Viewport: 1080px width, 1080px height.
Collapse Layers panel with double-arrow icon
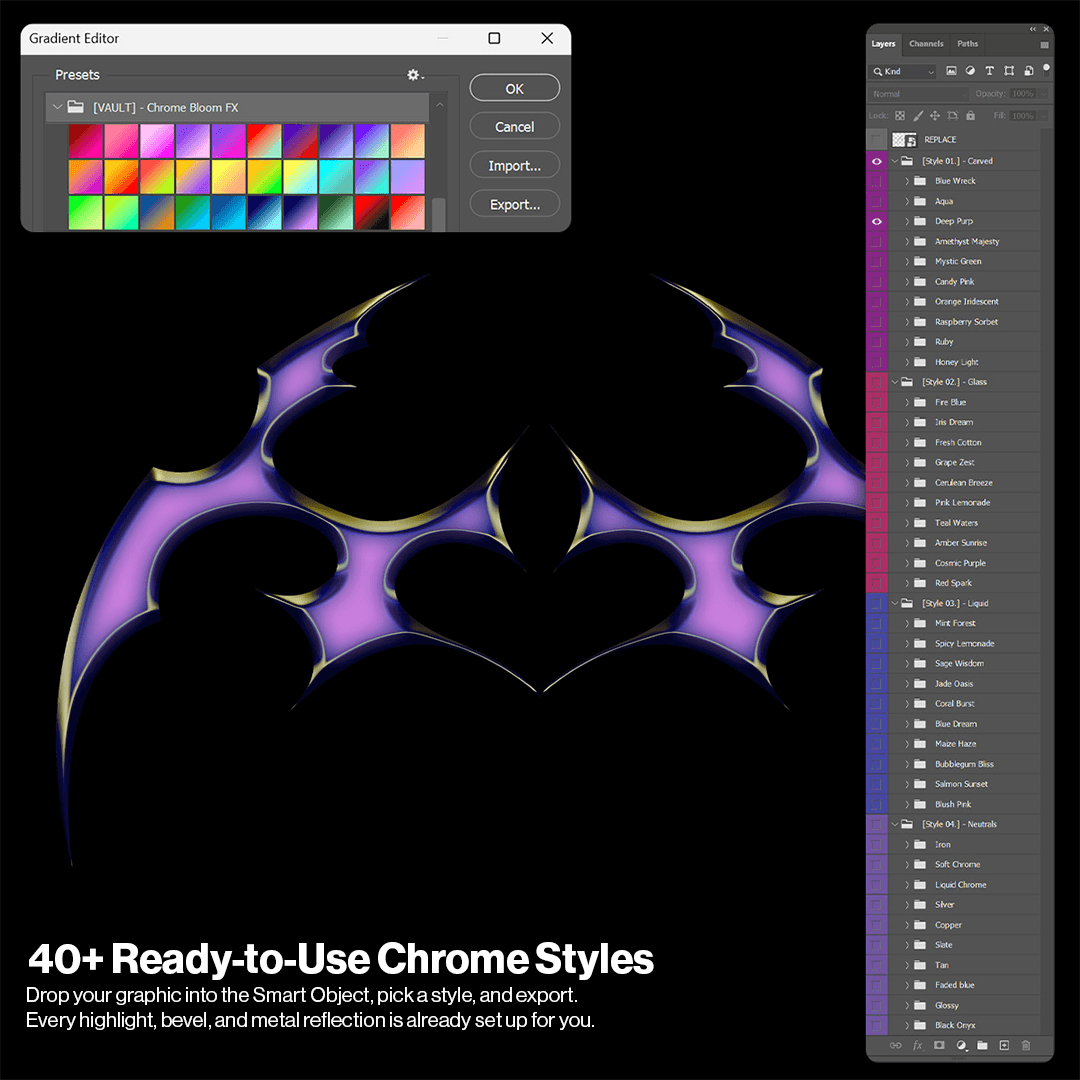pos(1032,29)
